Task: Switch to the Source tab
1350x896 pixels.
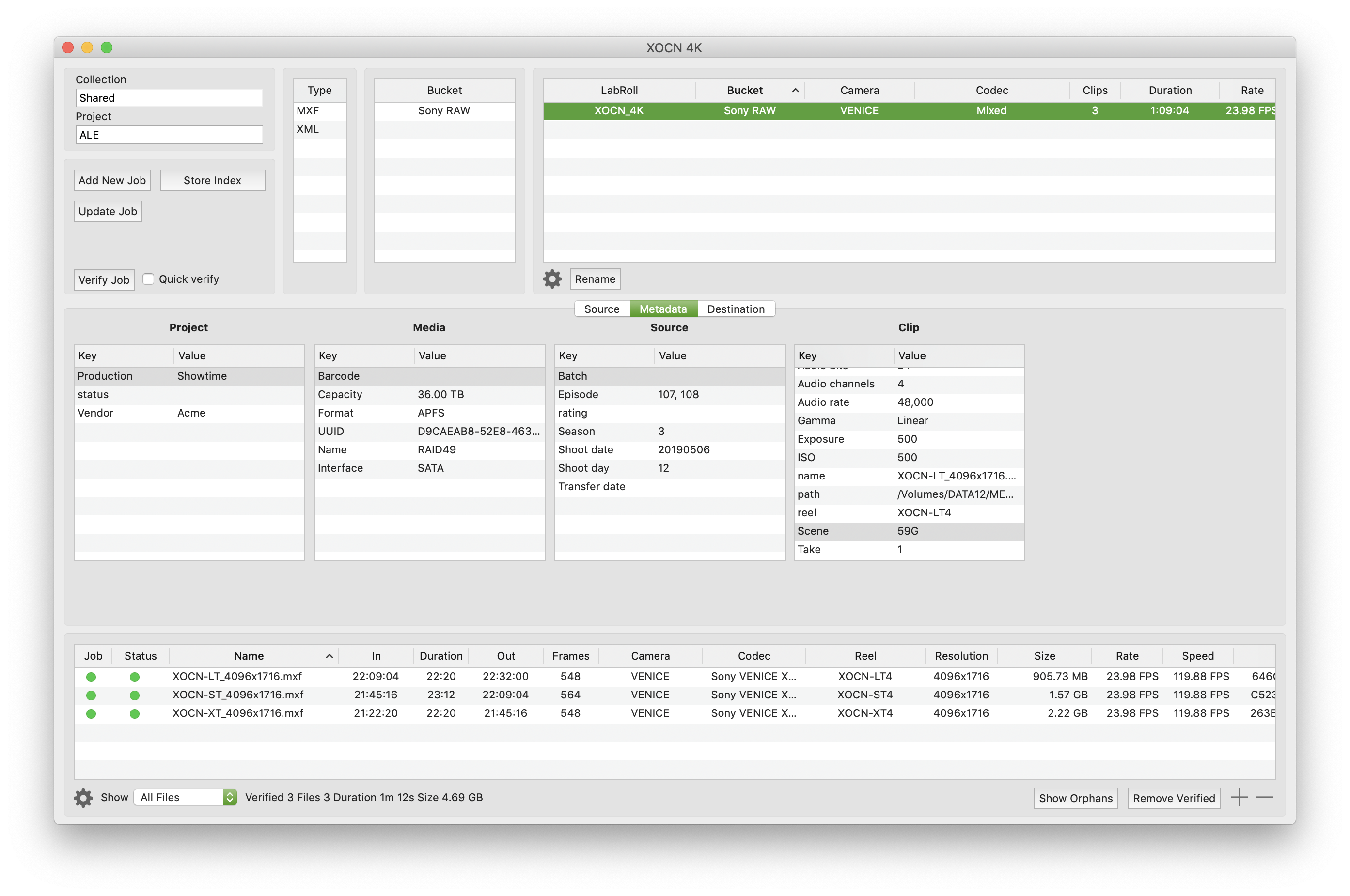Action: click(x=602, y=309)
